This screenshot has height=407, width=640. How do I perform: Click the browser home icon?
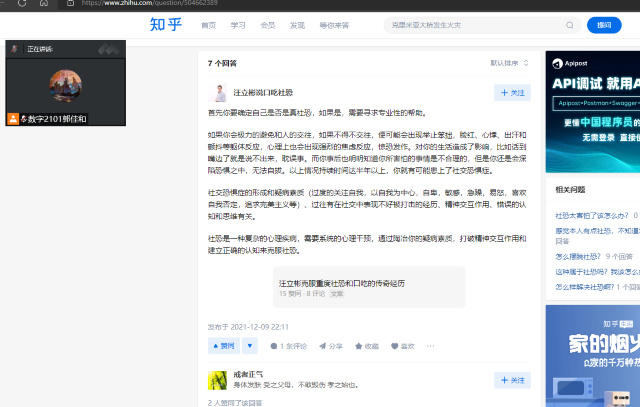[44, 3]
